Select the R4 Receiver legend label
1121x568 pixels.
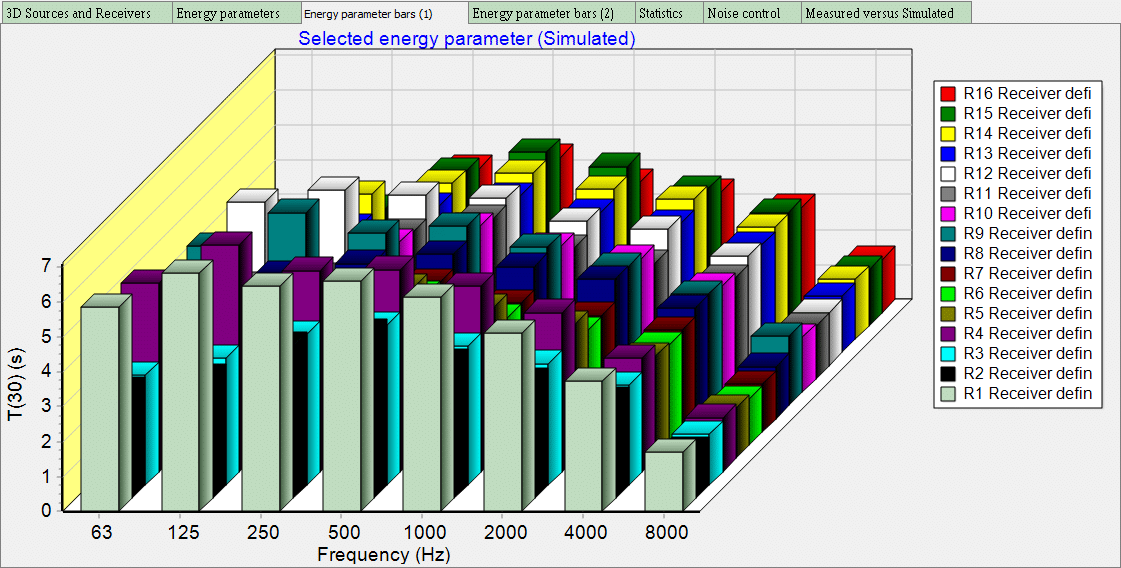(1027, 333)
